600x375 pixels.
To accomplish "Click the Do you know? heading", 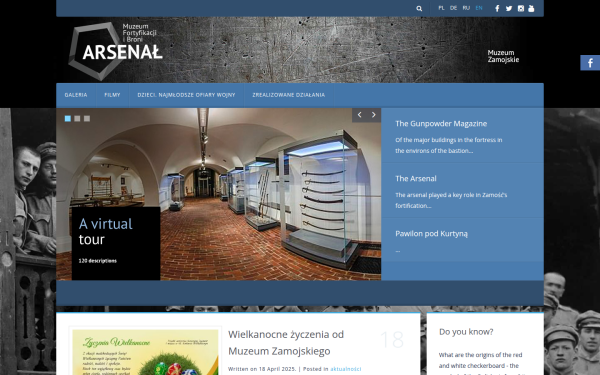I will (x=466, y=332).
